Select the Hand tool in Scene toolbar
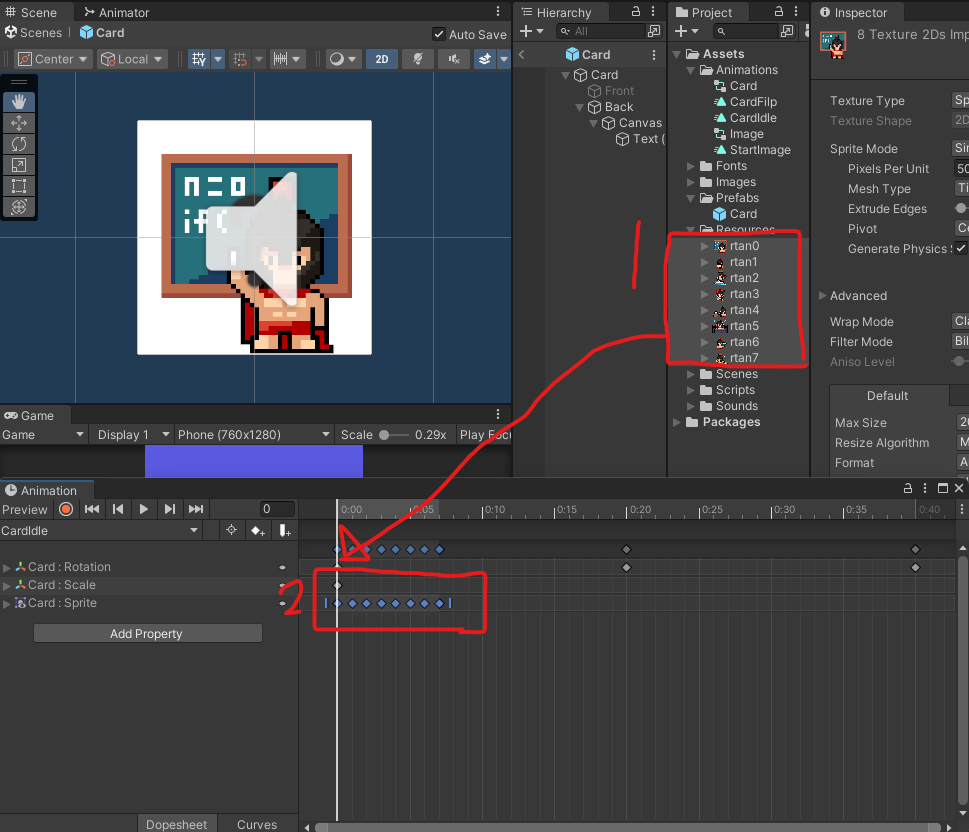The height and width of the screenshot is (832, 969). tap(19, 102)
